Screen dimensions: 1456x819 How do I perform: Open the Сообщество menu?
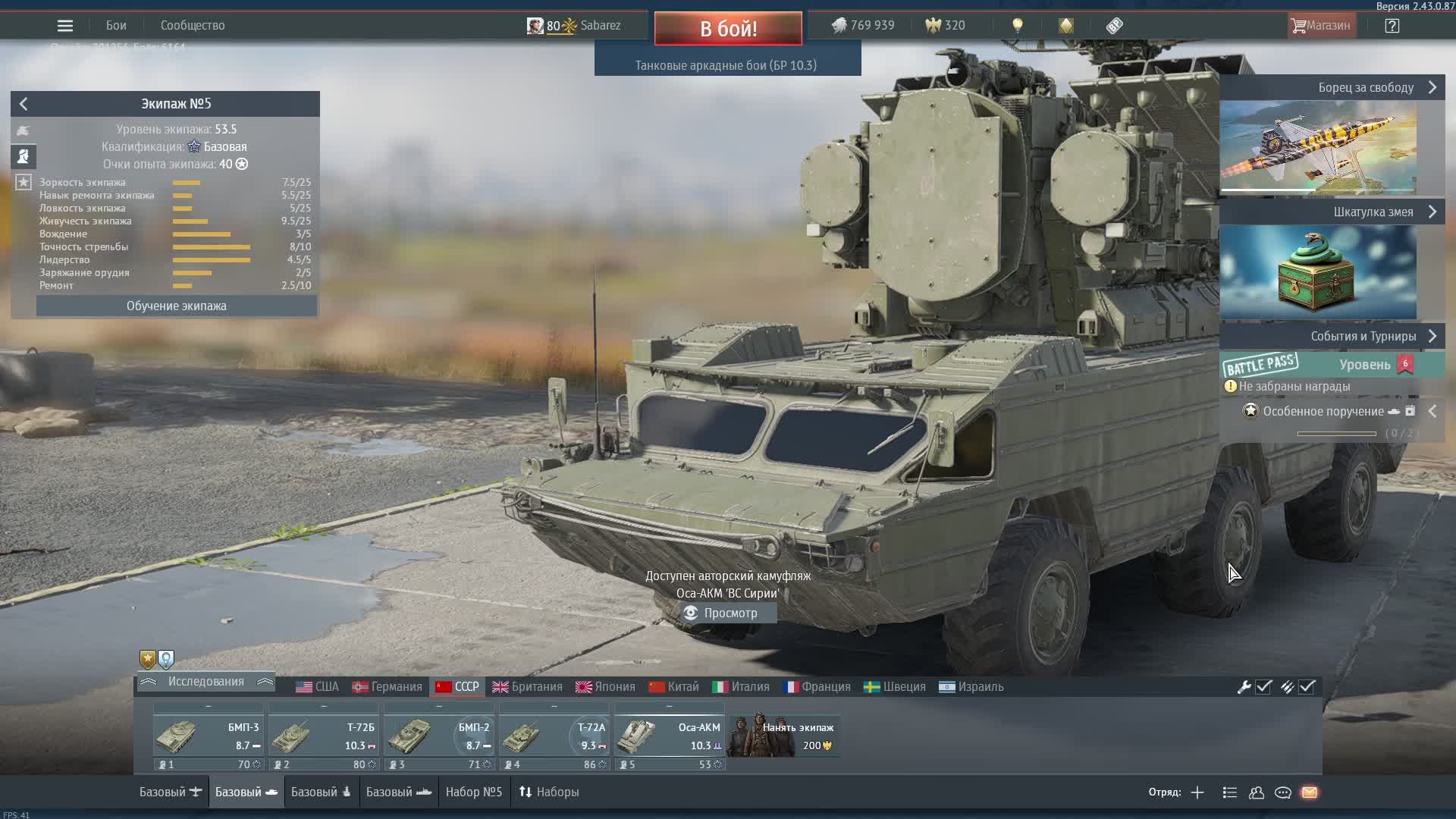pos(193,26)
